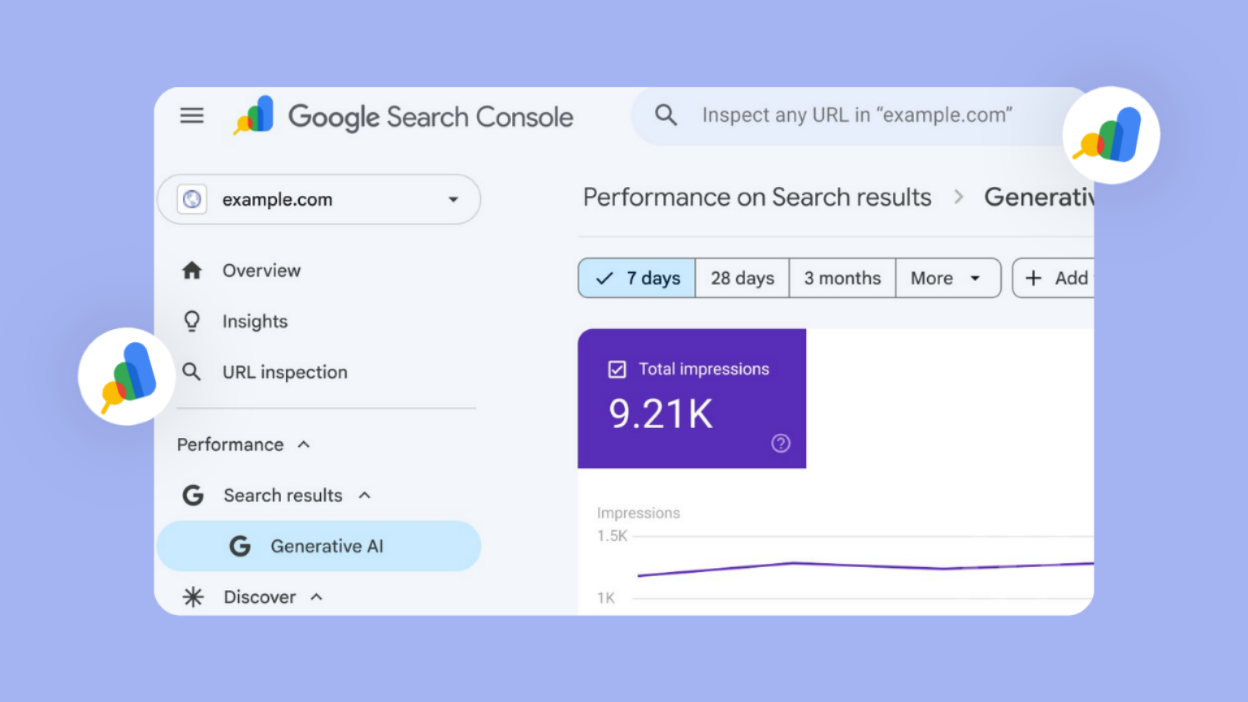
Task: Click the Add filter button
Action: point(1054,278)
